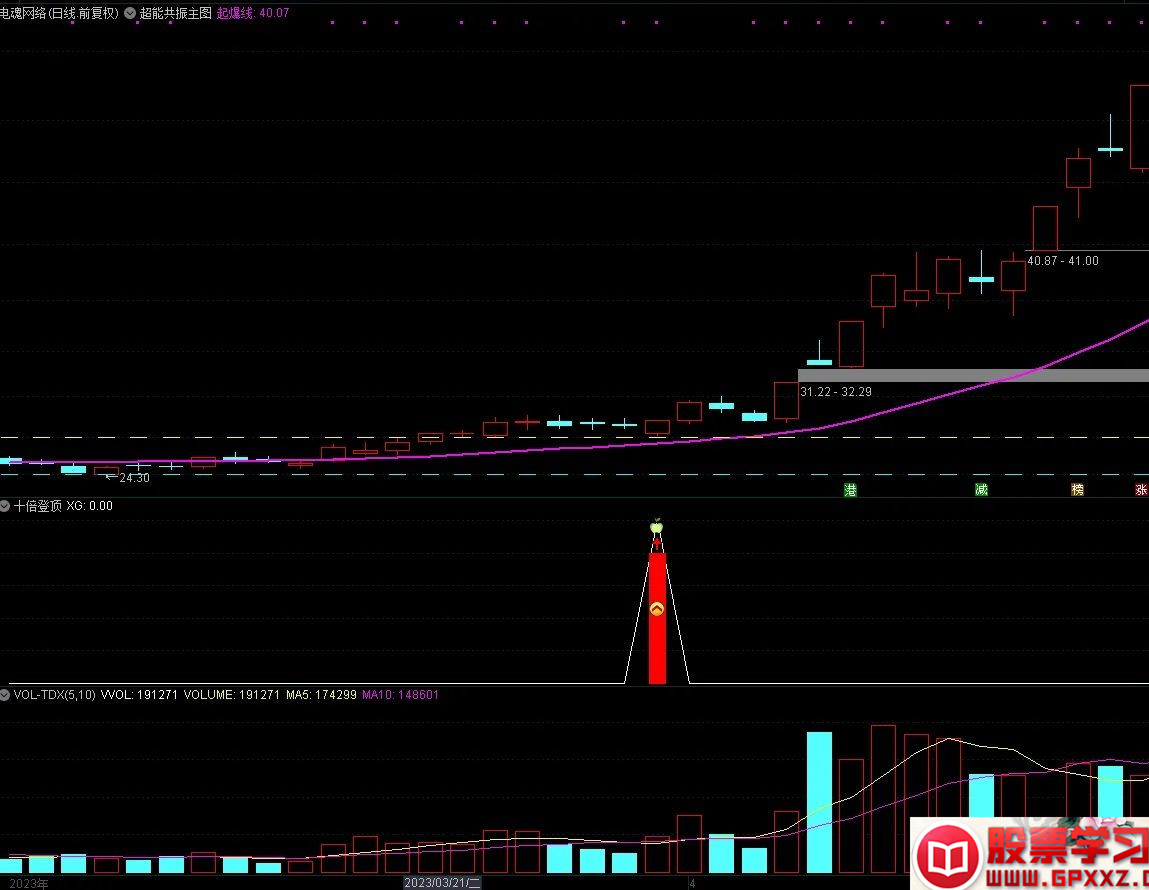Click the 31.22 - 32.29 gap label
This screenshot has width=1149, height=890.
(x=835, y=392)
